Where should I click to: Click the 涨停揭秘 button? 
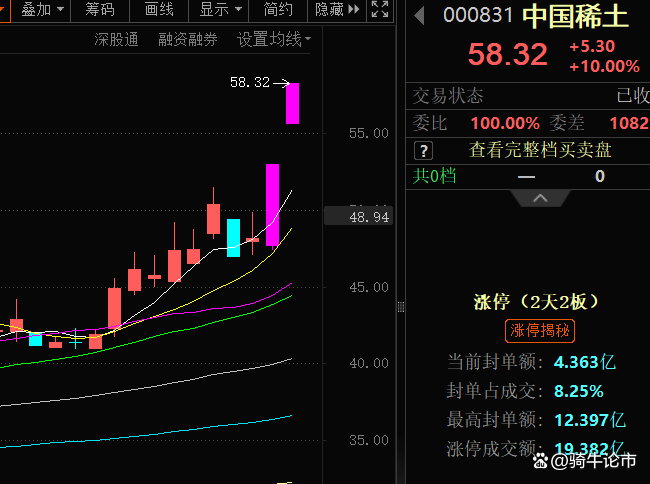pos(540,331)
